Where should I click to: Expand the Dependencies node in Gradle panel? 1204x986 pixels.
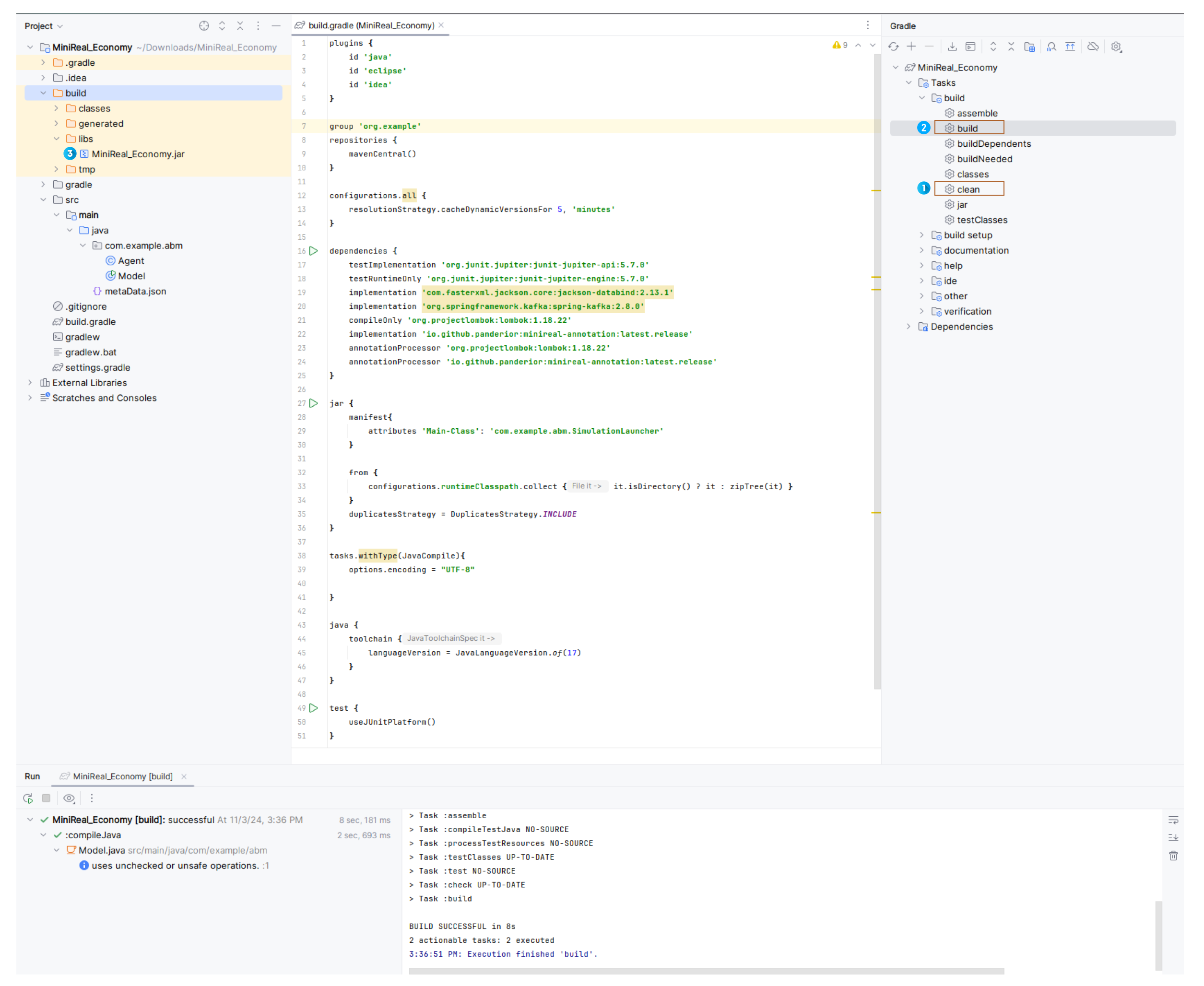click(909, 327)
